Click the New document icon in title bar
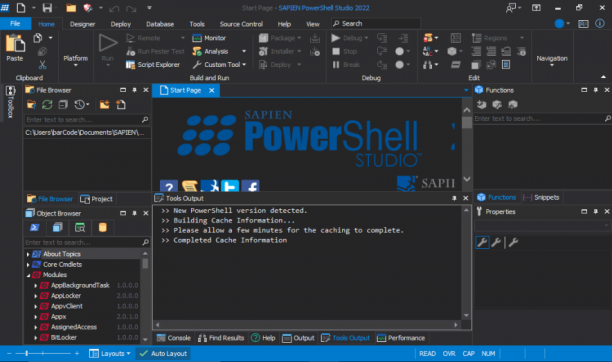Screen dimensions: 612x362 point(21,8)
